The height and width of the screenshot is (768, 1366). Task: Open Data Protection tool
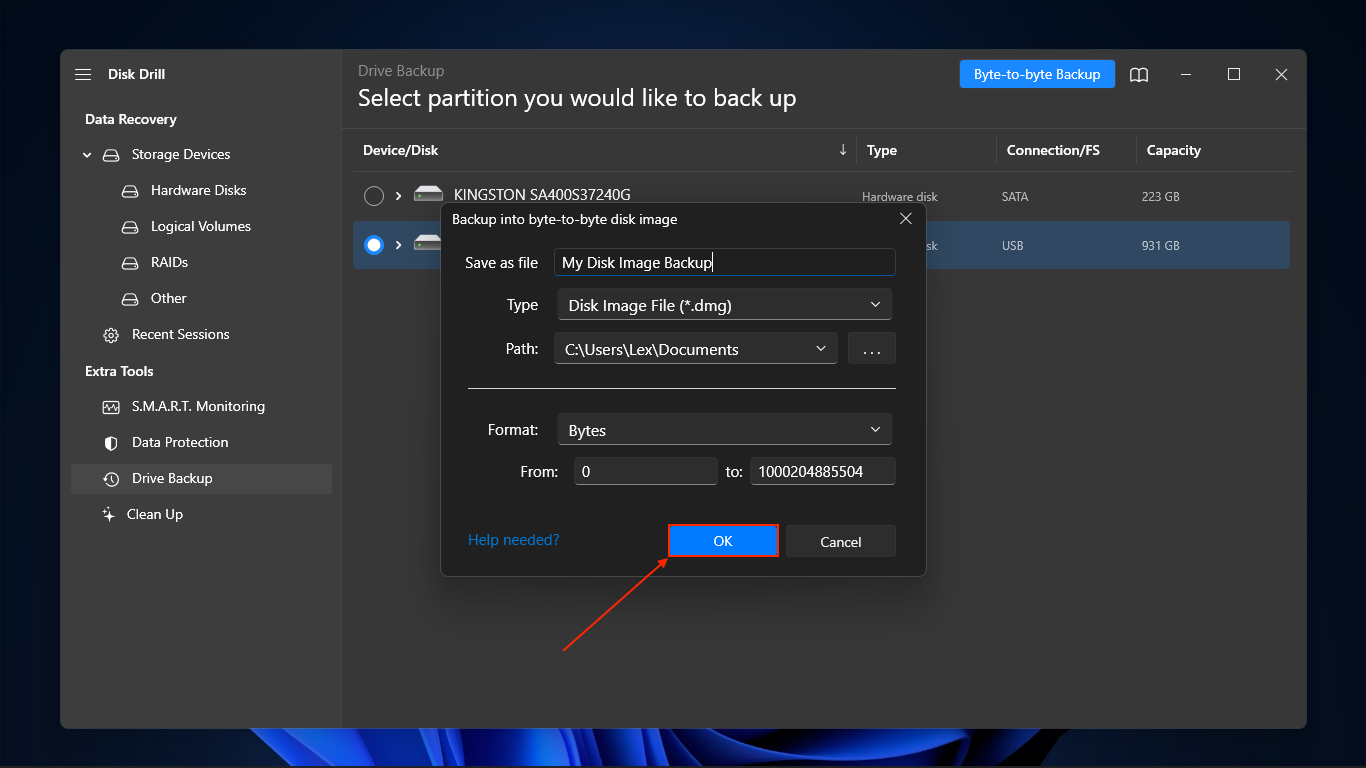(x=180, y=442)
